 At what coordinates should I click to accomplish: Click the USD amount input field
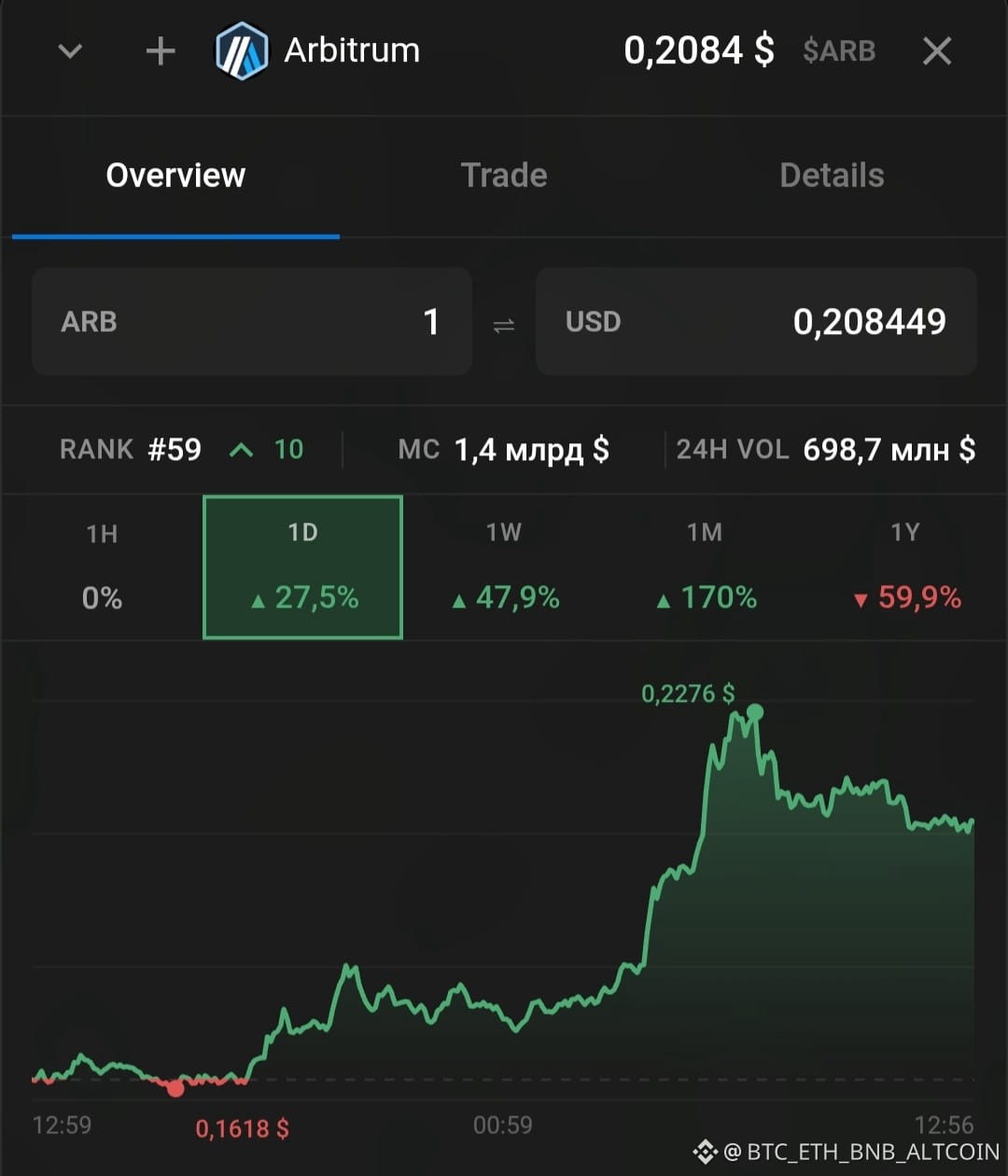[x=756, y=321]
